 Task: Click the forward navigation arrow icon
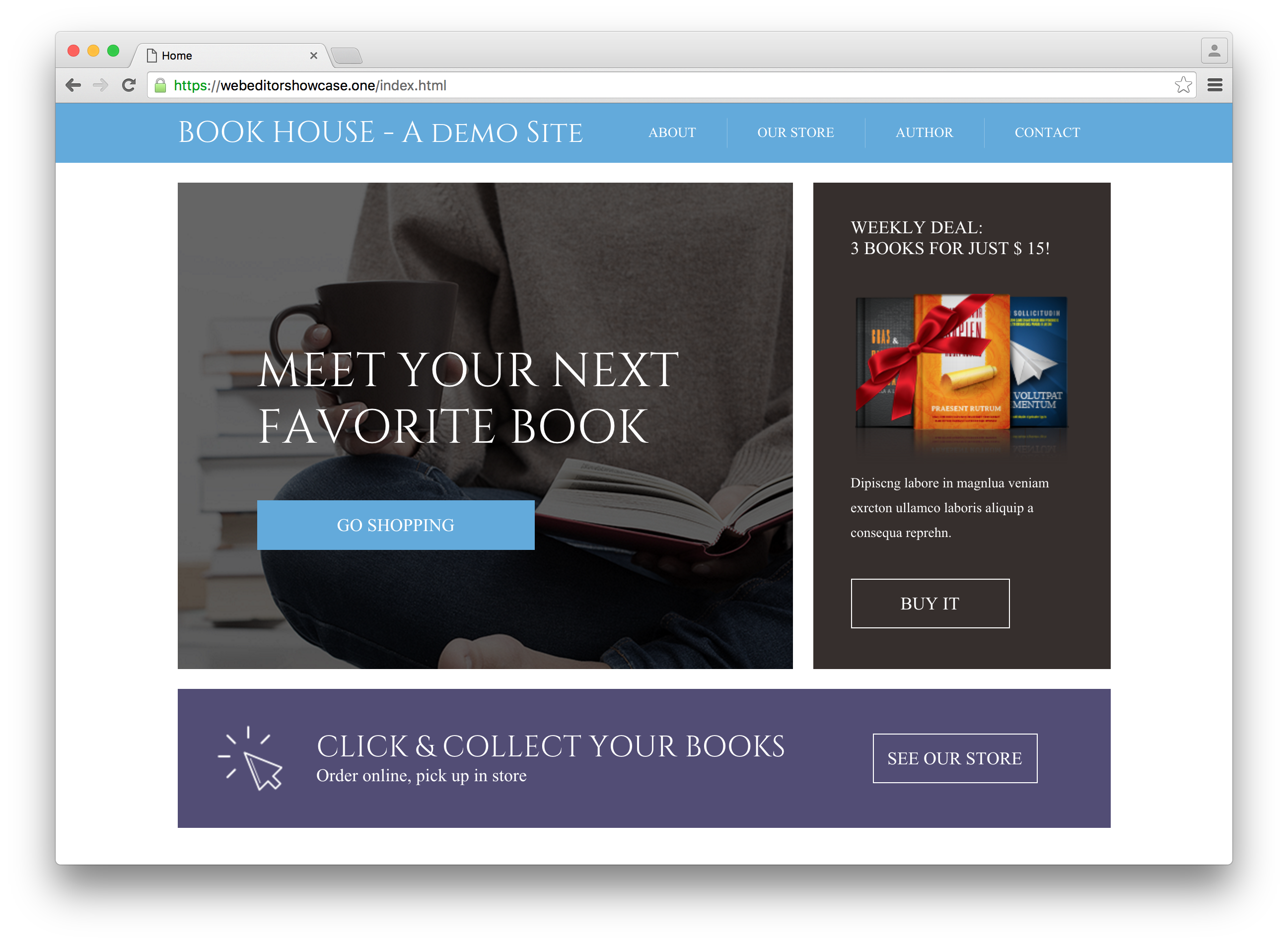[100, 85]
